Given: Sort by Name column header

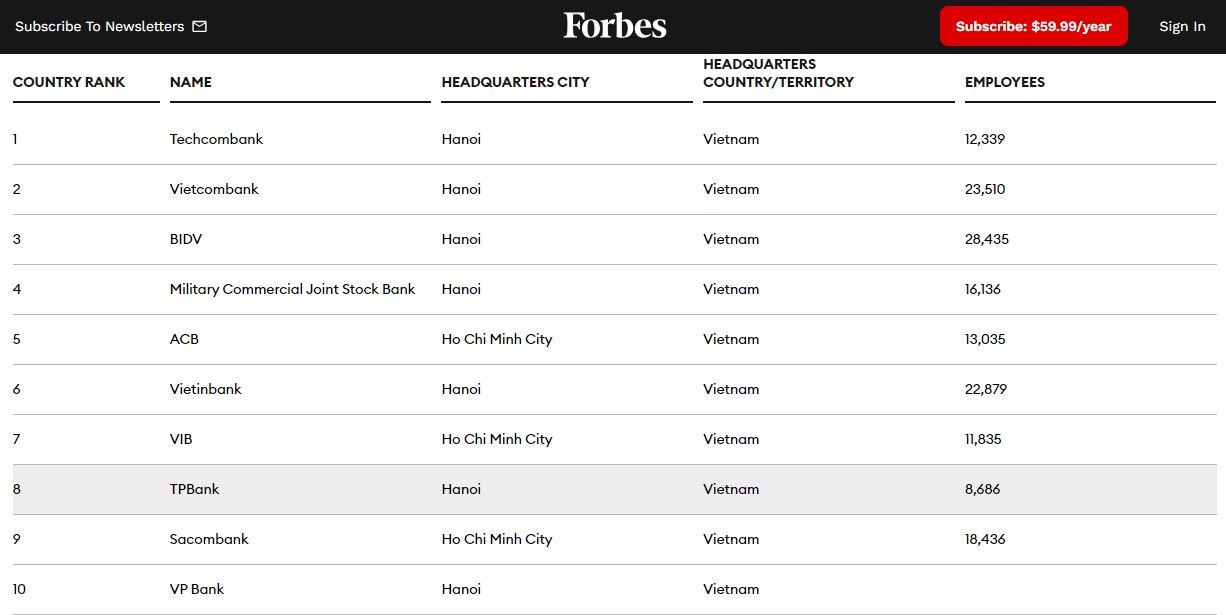Looking at the screenshot, I should 191,82.
